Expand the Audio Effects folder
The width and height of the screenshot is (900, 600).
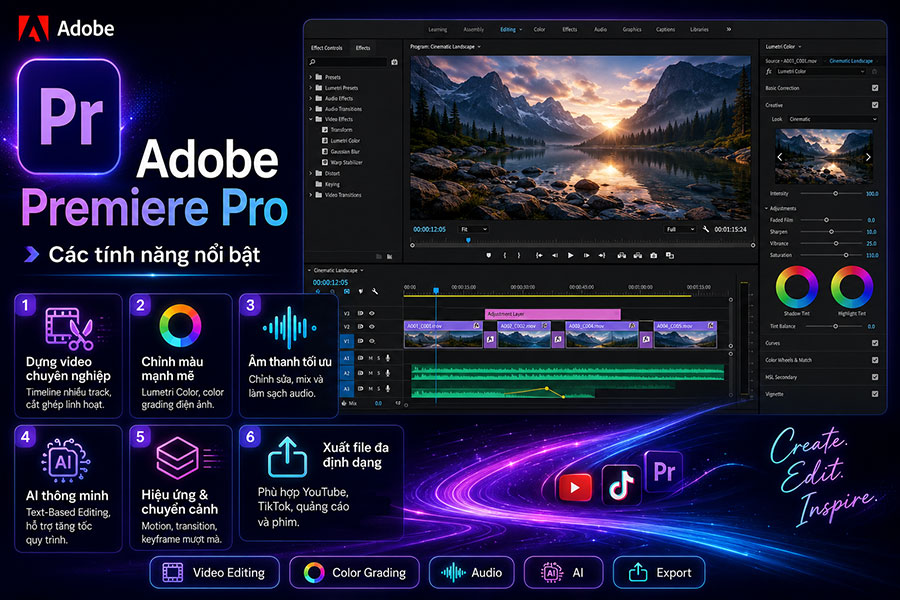click(311, 98)
